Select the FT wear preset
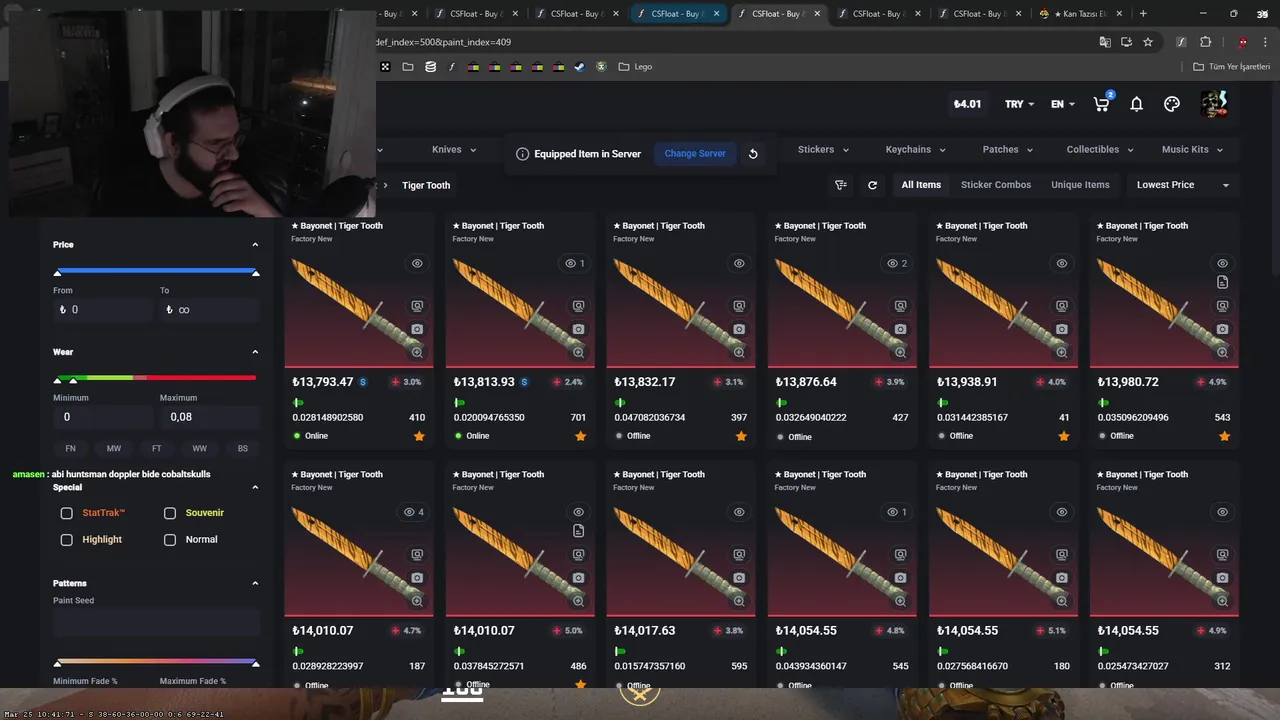The width and height of the screenshot is (1280, 720). [x=156, y=448]
